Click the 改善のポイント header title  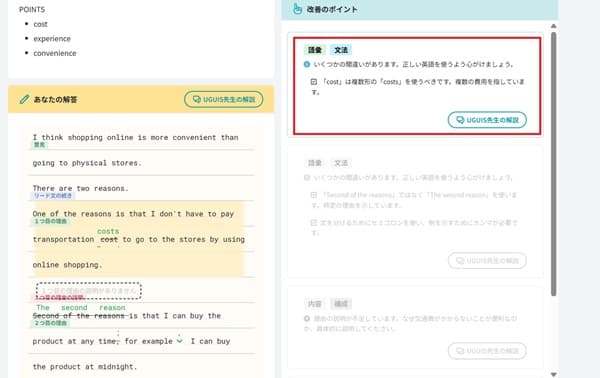(x=332, y=9)
